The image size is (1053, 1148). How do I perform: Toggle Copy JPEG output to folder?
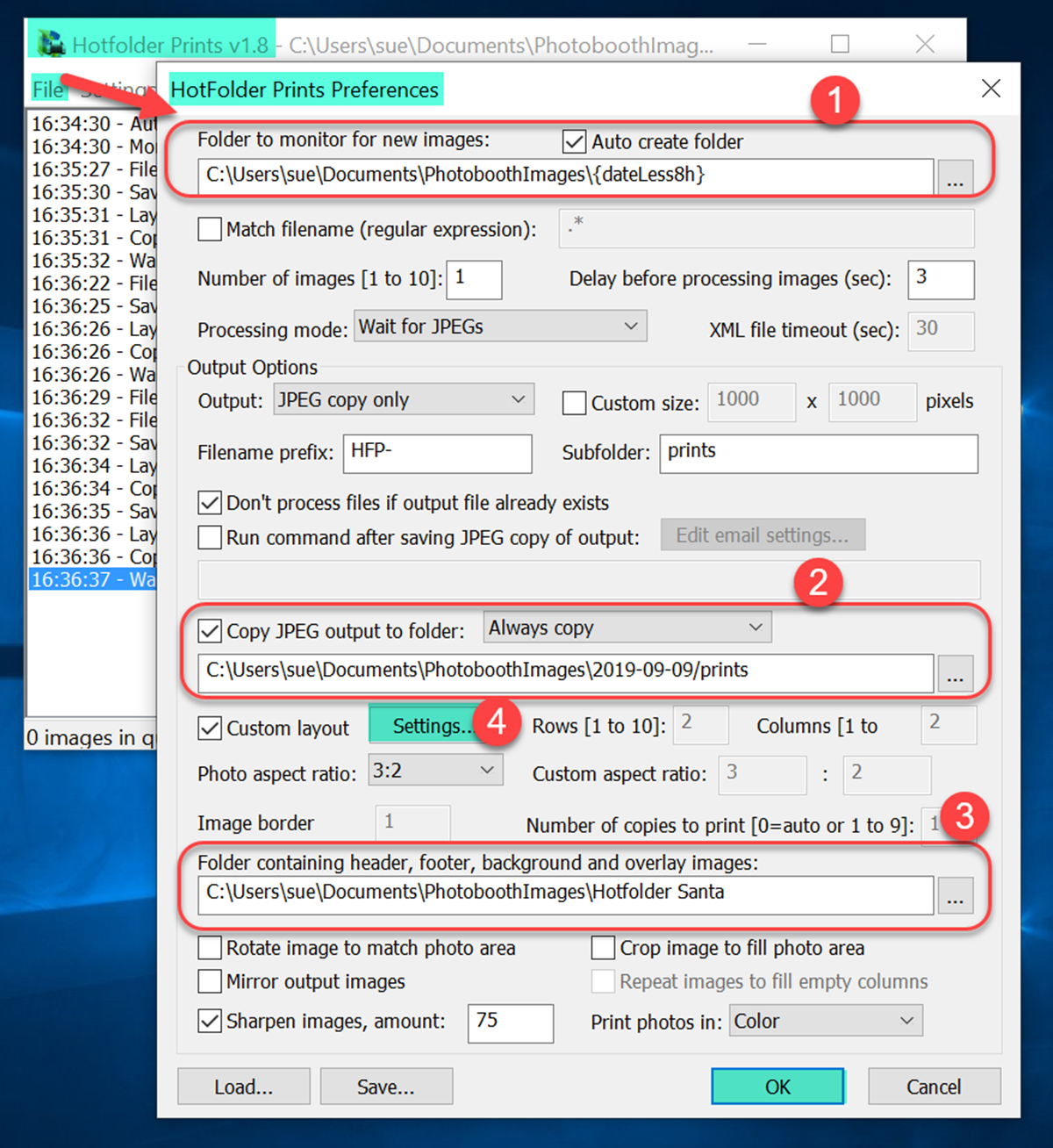(x=210, y=631)
